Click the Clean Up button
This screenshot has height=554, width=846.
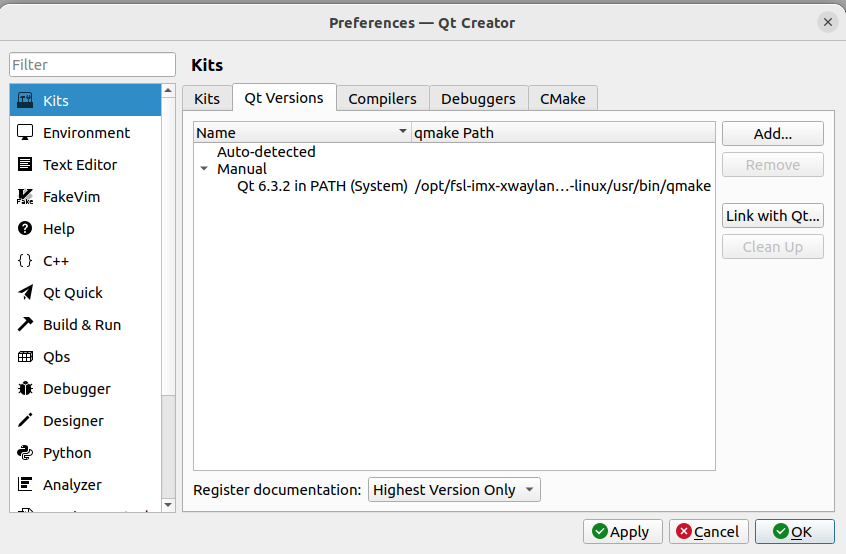773,247
